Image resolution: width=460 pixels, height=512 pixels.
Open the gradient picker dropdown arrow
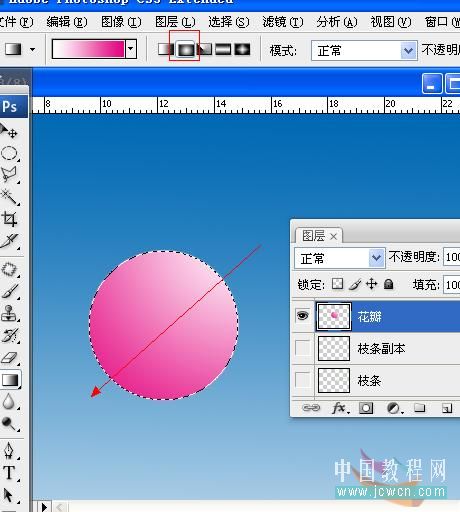click(x=131, y=49)
